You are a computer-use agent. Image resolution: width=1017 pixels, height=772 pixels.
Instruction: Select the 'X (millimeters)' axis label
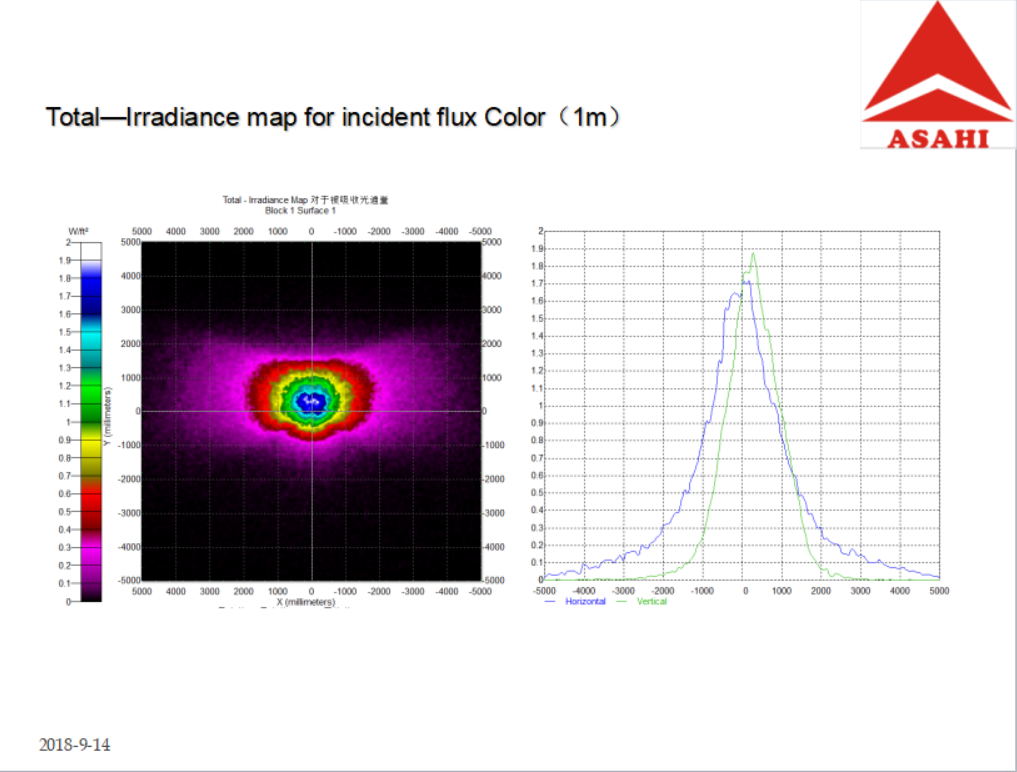point(307,604)
